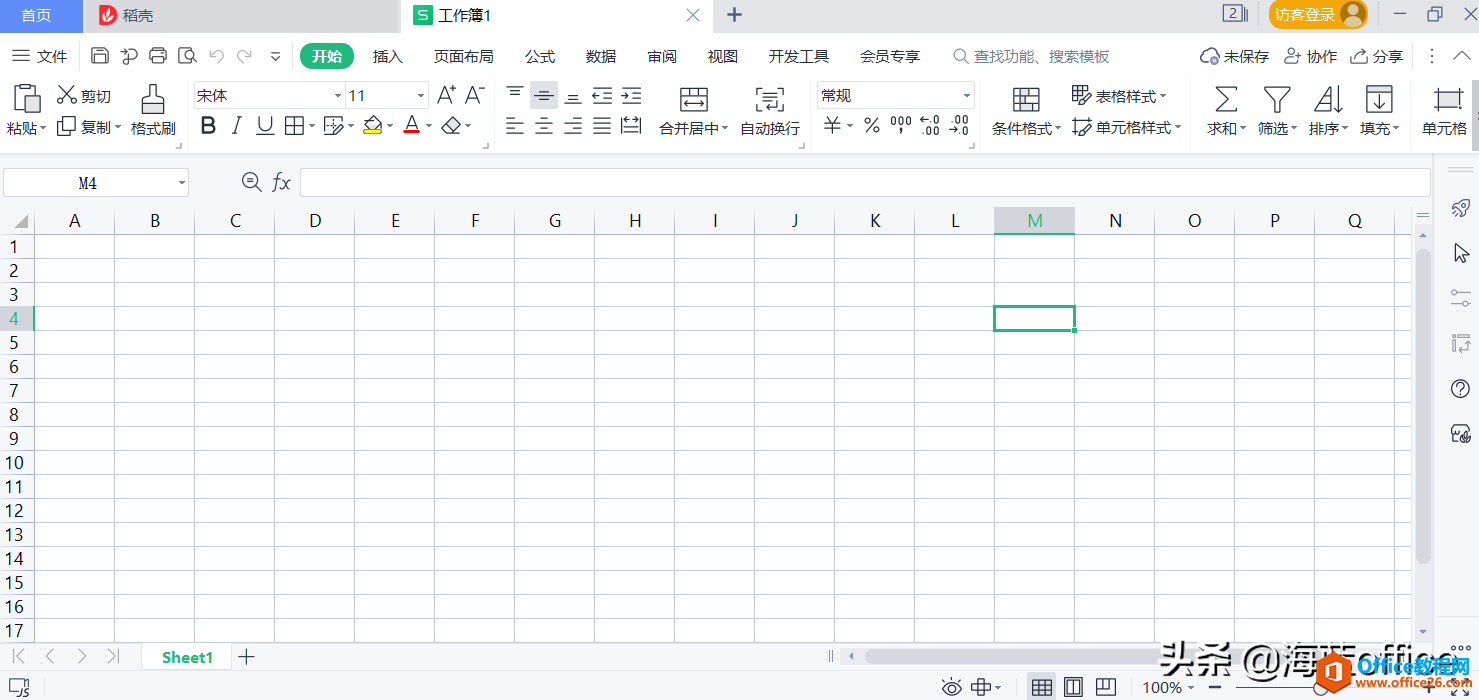Click the Cut (剪切) scissors icon
Viewport: 1479px width, 700px height.
click(x=67, y=96)
